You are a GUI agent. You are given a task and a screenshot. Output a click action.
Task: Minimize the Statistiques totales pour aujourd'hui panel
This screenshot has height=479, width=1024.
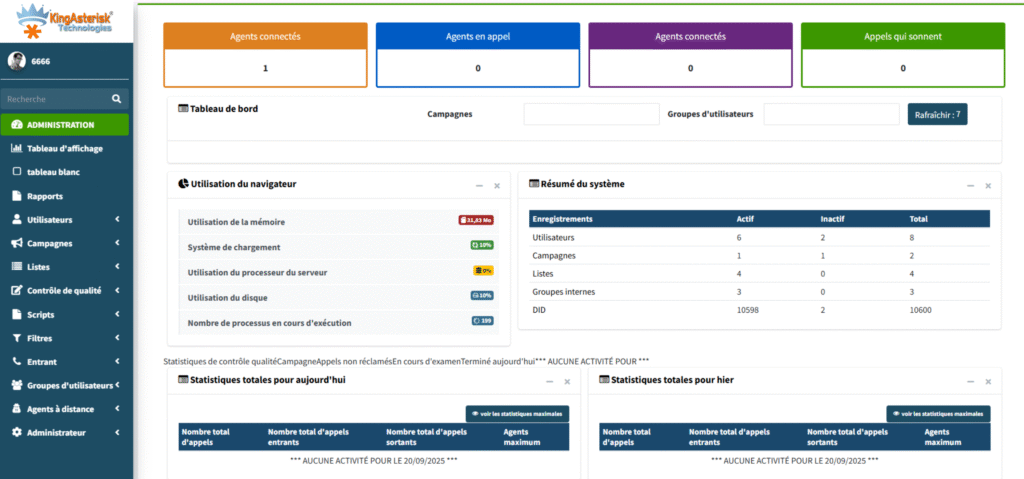[x=550, y=381]
